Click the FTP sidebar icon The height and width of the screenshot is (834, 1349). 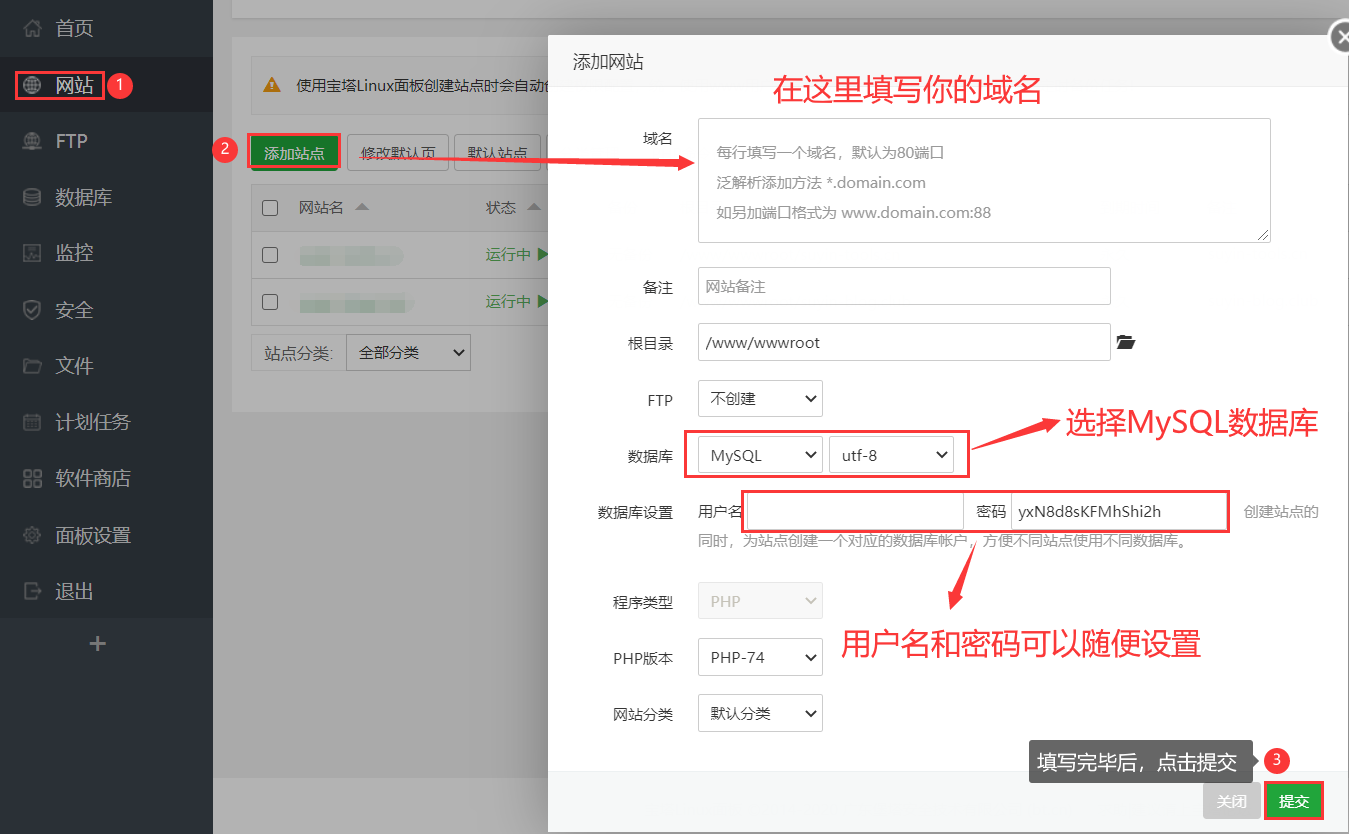33,141
